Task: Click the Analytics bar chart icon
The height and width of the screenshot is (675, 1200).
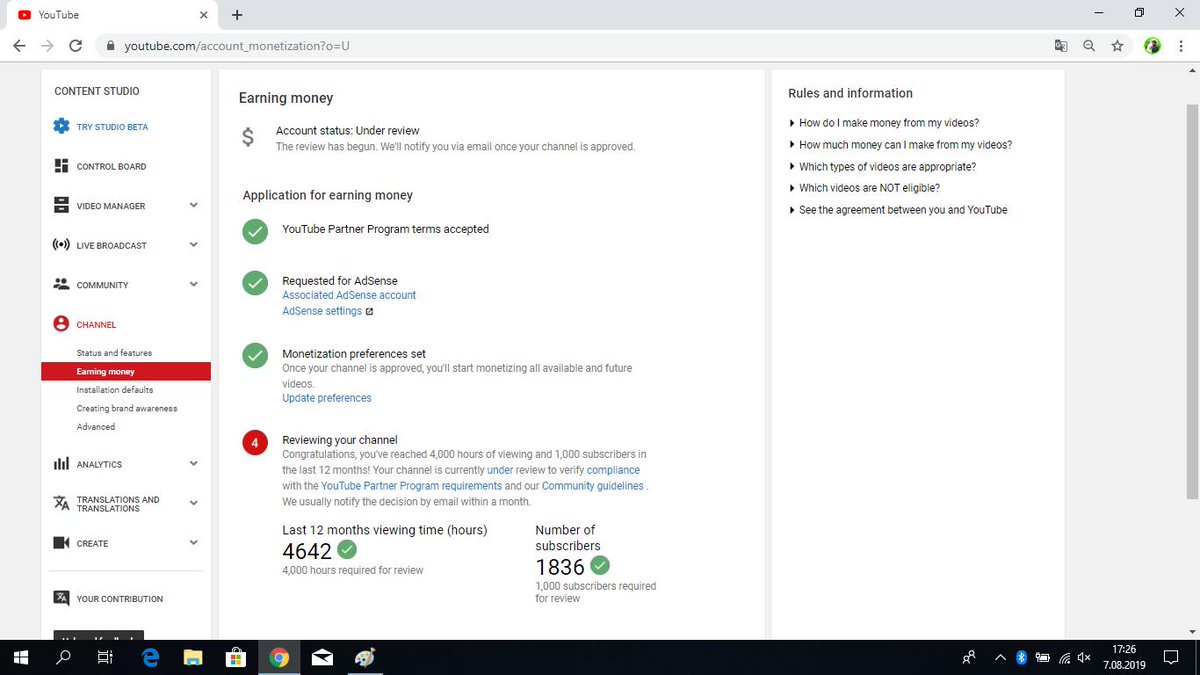Action: [x=61, y=464]
